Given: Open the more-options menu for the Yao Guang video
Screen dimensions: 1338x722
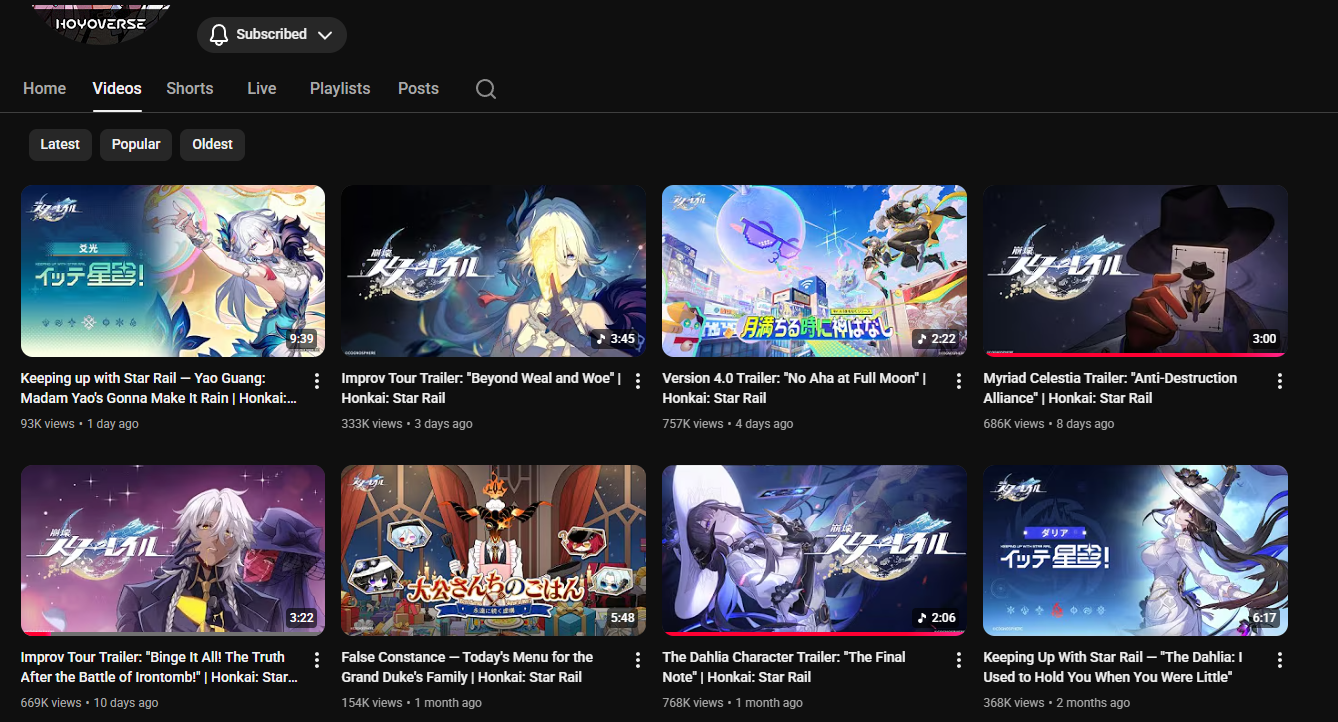Looking at the screenshot, I should [317, 381].
